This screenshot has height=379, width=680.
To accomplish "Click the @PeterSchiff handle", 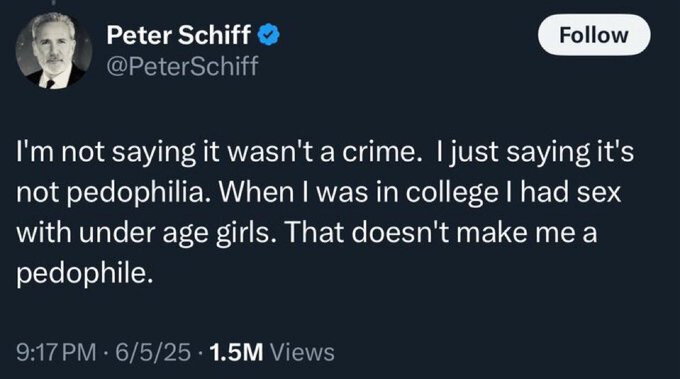I will (x=182, y=66).
